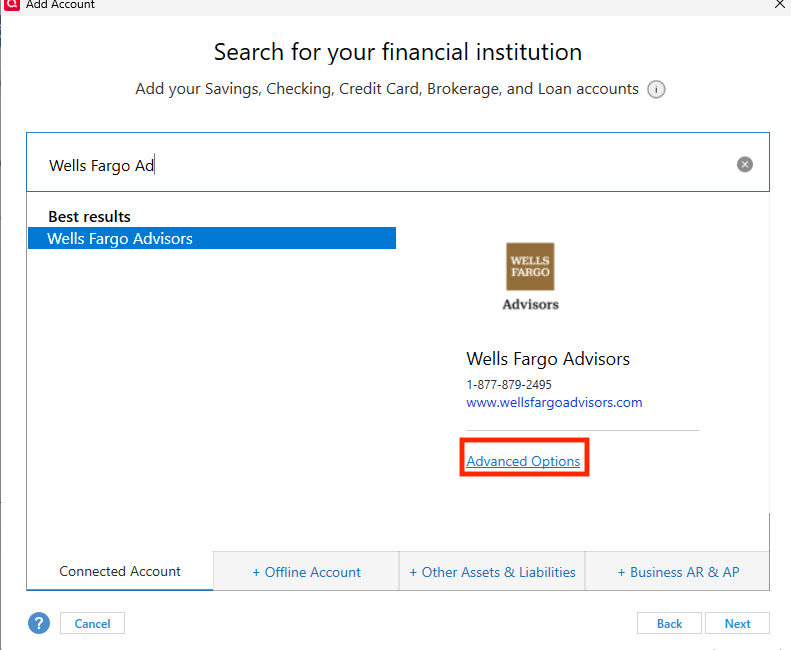Go to previous step with Back
The height and width of the screenshot is (650, 791).
coord(669,623)
